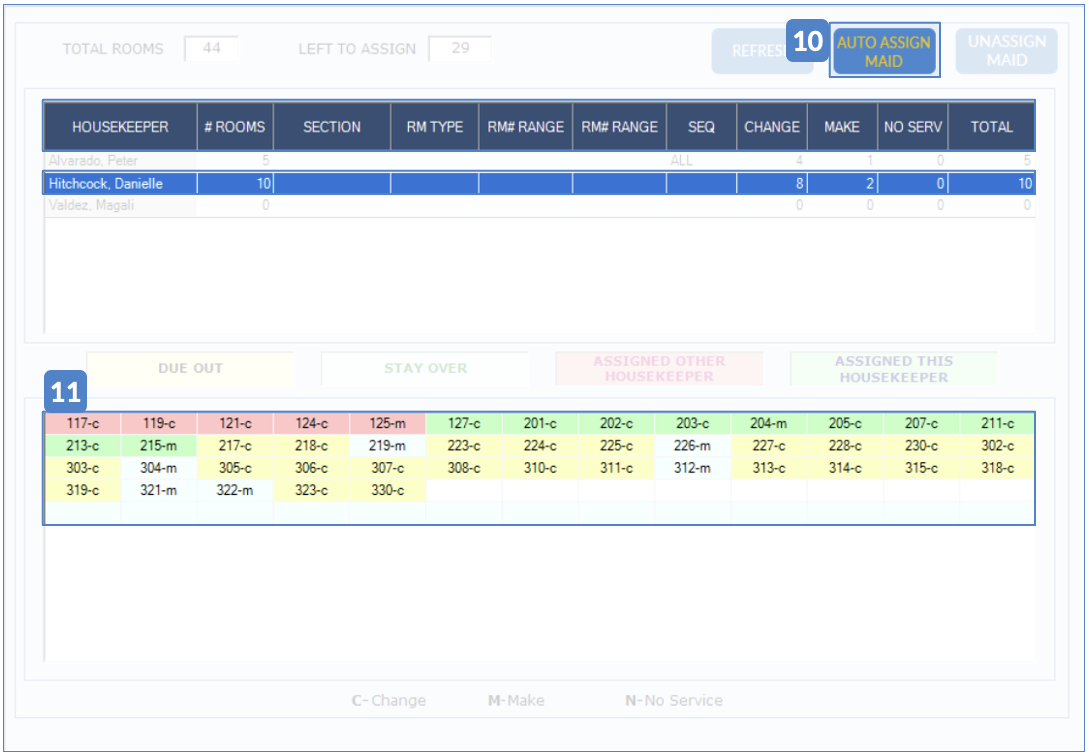Click the # Rooms column header
The width and height of the screenshot is (1089, 755).
click(234, 127)
